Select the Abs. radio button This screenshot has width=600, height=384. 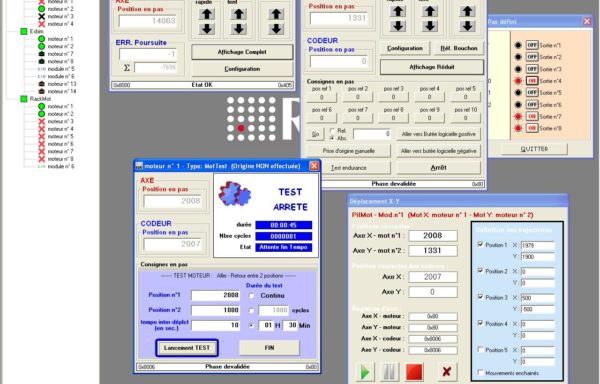coord(332,138)
